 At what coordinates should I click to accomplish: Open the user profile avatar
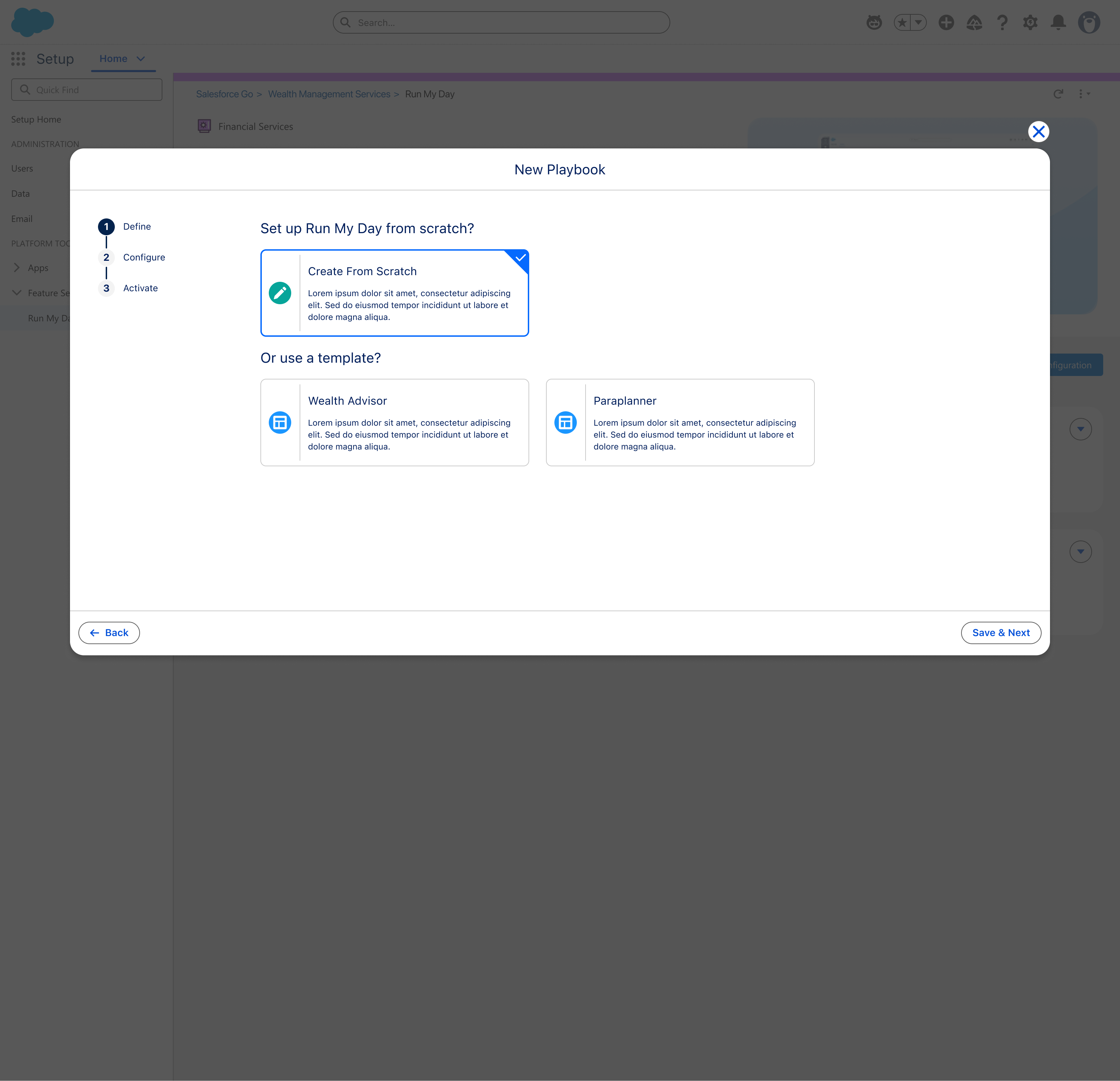1089,23
